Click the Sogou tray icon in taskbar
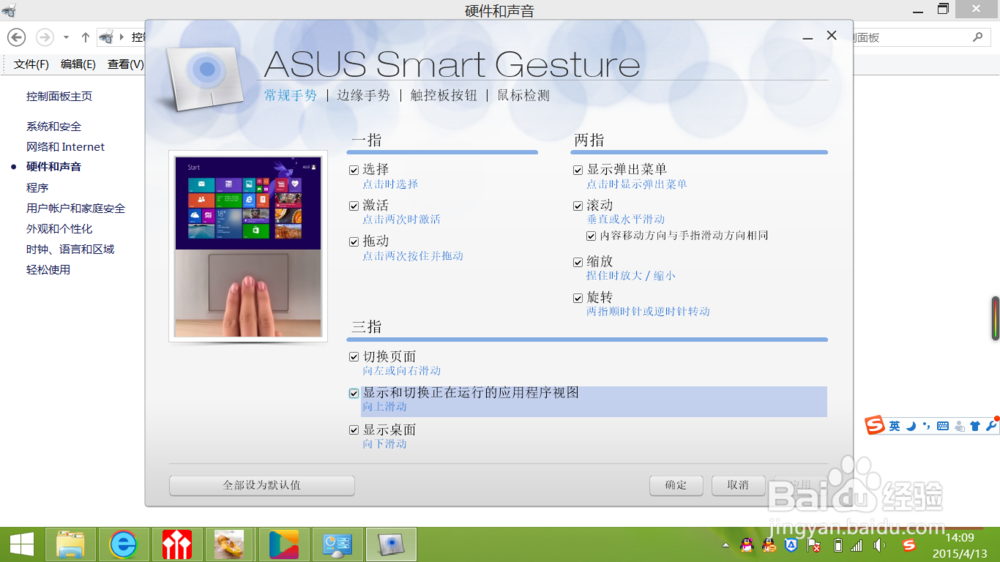Screen dimensions: 1000x562 click(909, 545)
